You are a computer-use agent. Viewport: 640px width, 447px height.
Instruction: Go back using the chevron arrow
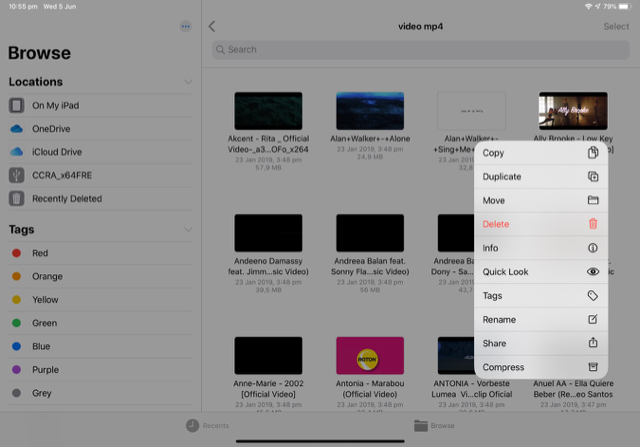point(211,27)
